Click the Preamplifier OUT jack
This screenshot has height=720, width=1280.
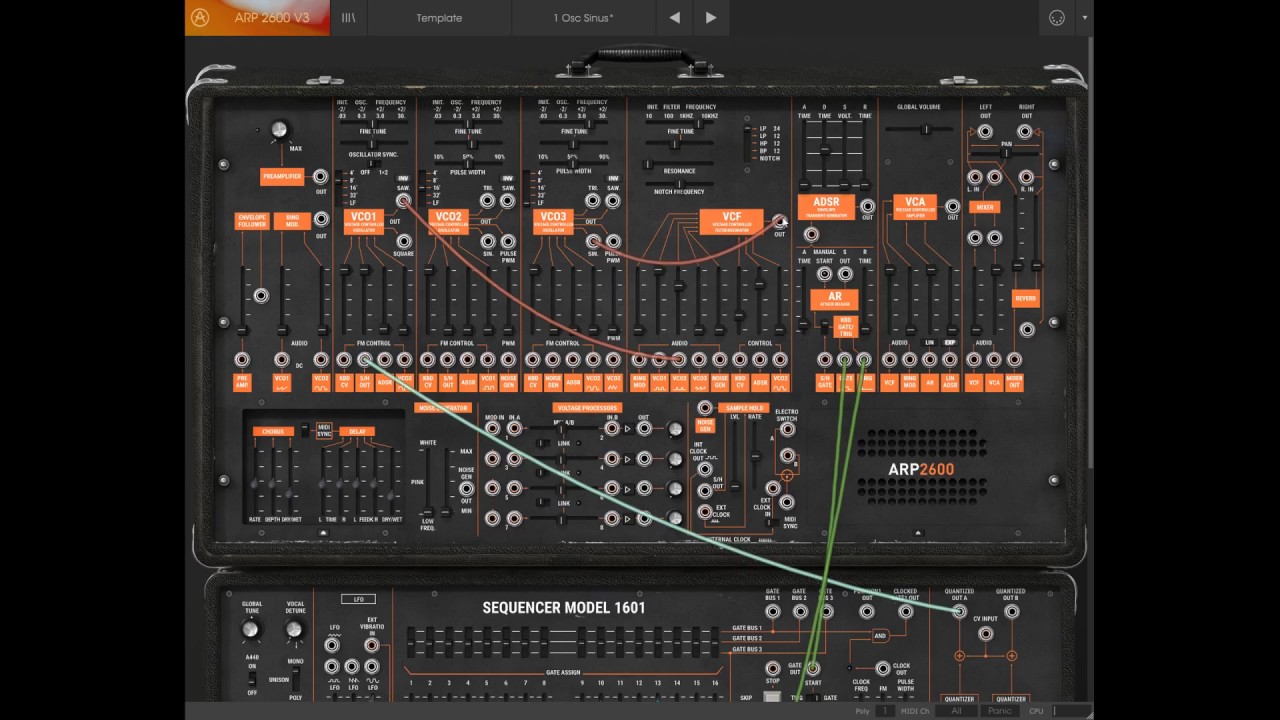point(321,176)
